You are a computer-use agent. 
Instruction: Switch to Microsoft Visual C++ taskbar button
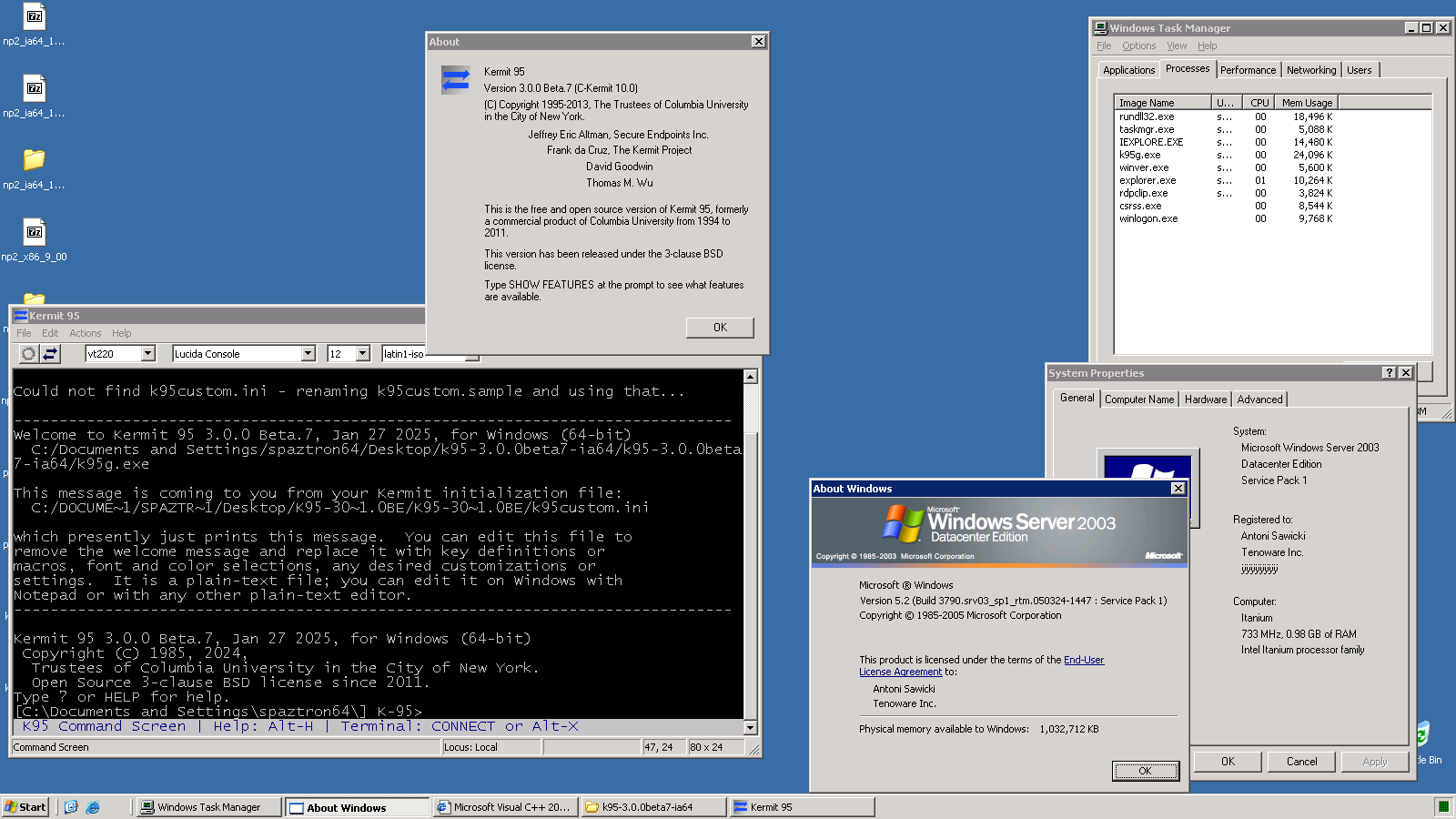pos(504,807)
